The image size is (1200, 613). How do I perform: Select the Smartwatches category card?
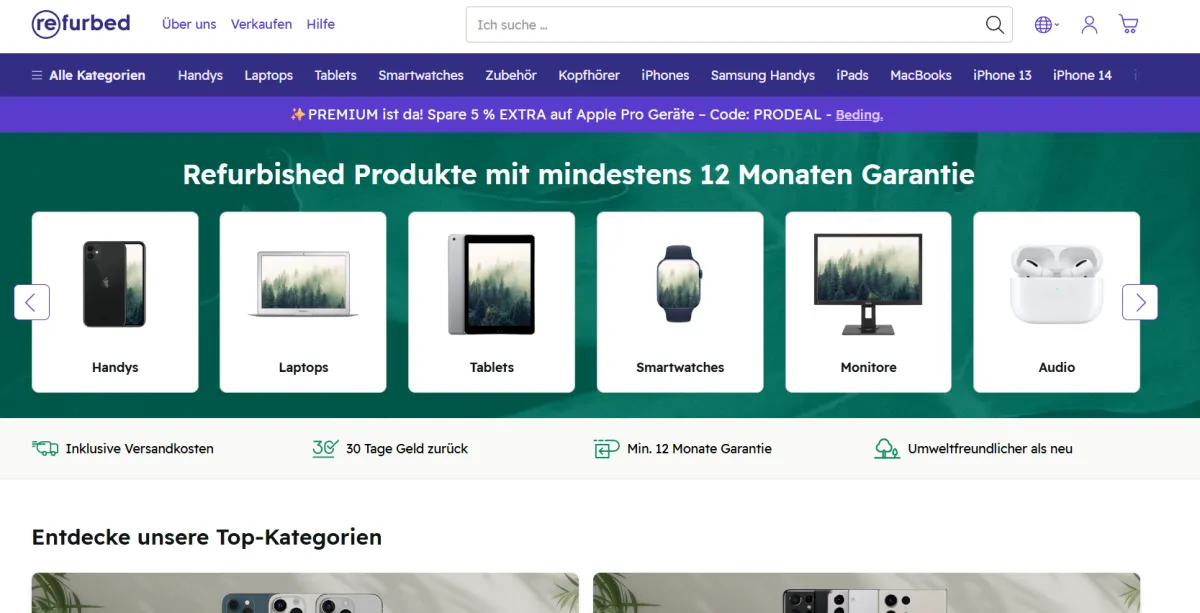(x=680, y=302)
